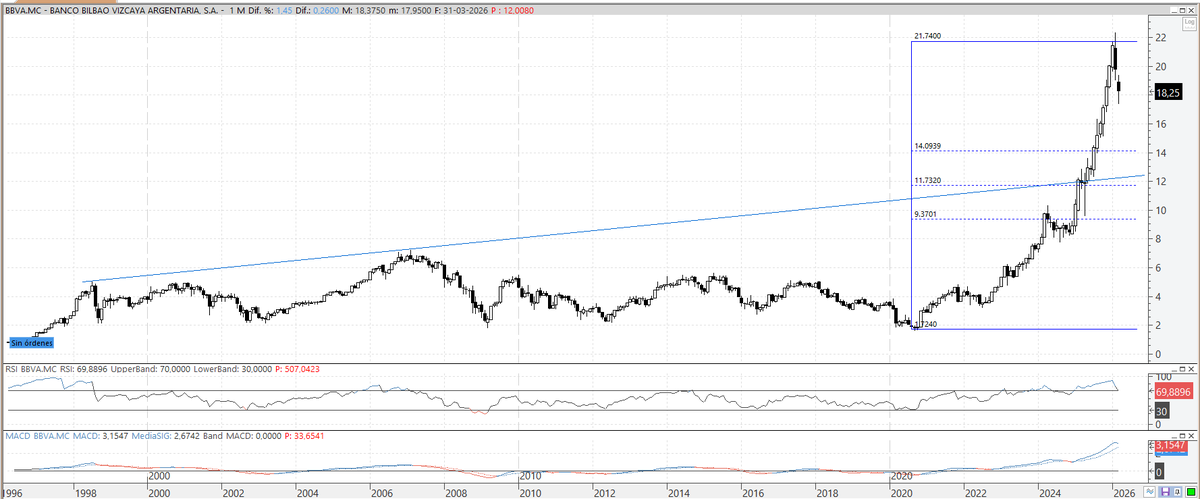Minimize the main price chart panel
This screenshot has width=1200, height=499.
[x=1174, y=10]
